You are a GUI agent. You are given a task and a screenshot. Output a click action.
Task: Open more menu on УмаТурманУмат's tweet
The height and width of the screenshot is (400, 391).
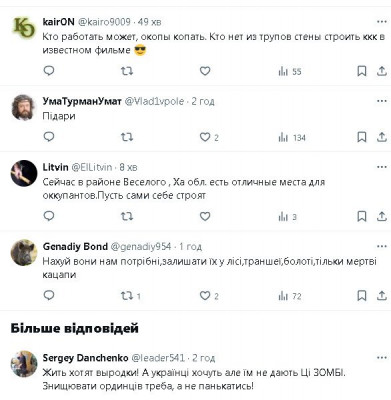click(382, 101)
